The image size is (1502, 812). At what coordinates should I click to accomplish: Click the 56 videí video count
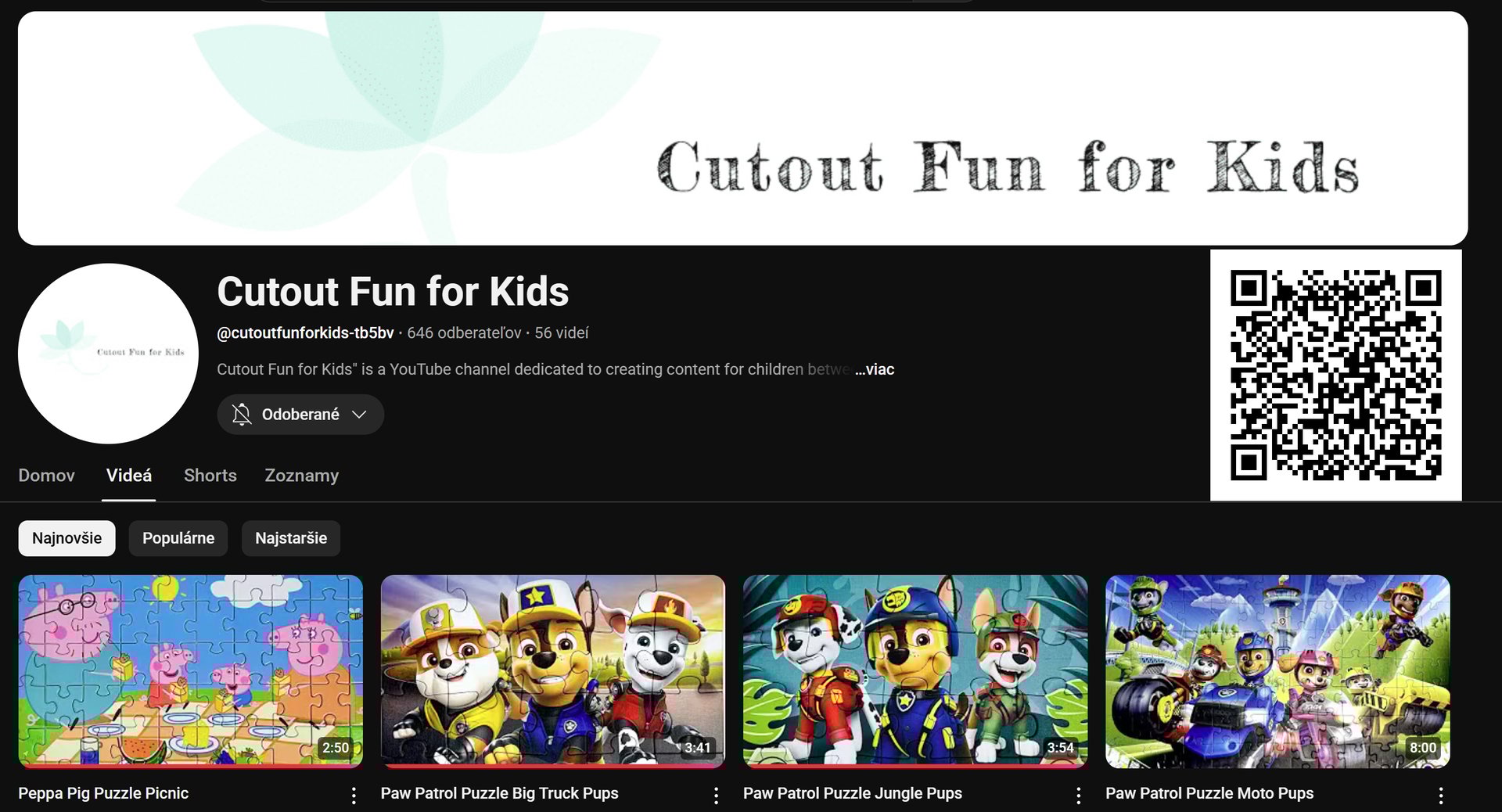click(562, 333)
